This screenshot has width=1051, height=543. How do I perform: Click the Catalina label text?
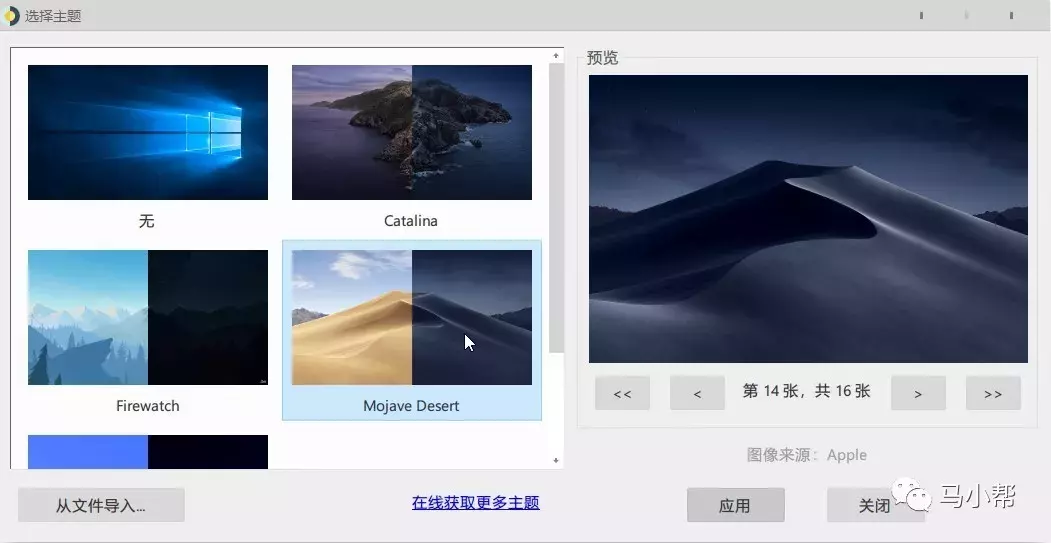point(411,221)
